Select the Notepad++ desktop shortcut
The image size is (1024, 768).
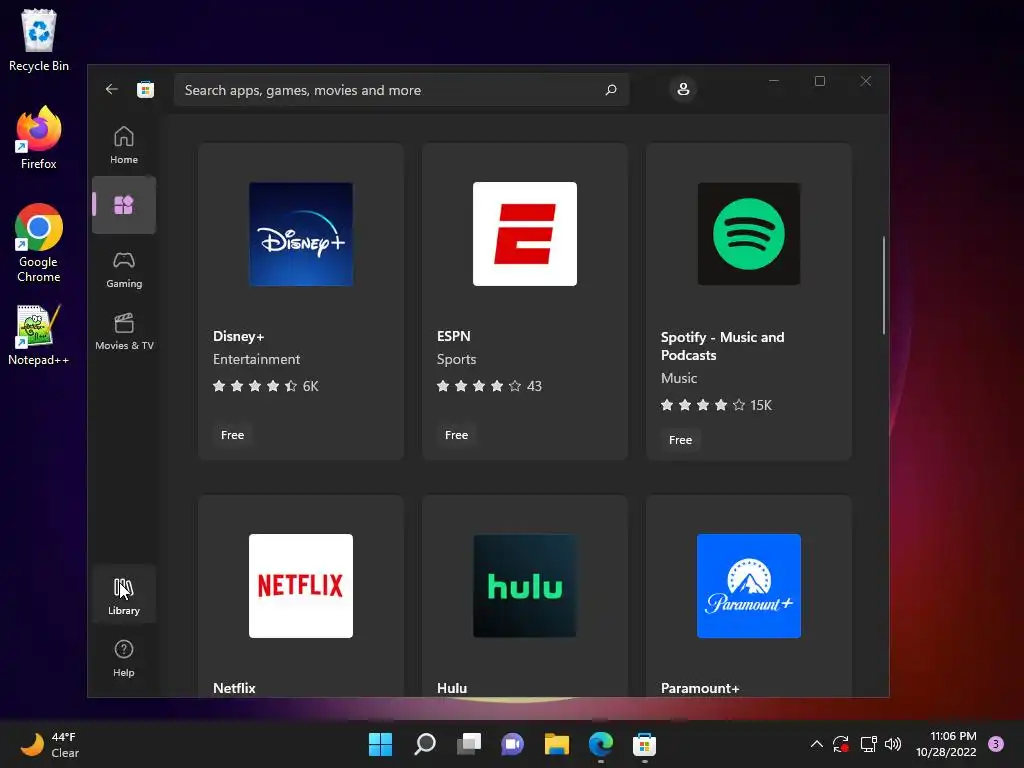[39, 335]
